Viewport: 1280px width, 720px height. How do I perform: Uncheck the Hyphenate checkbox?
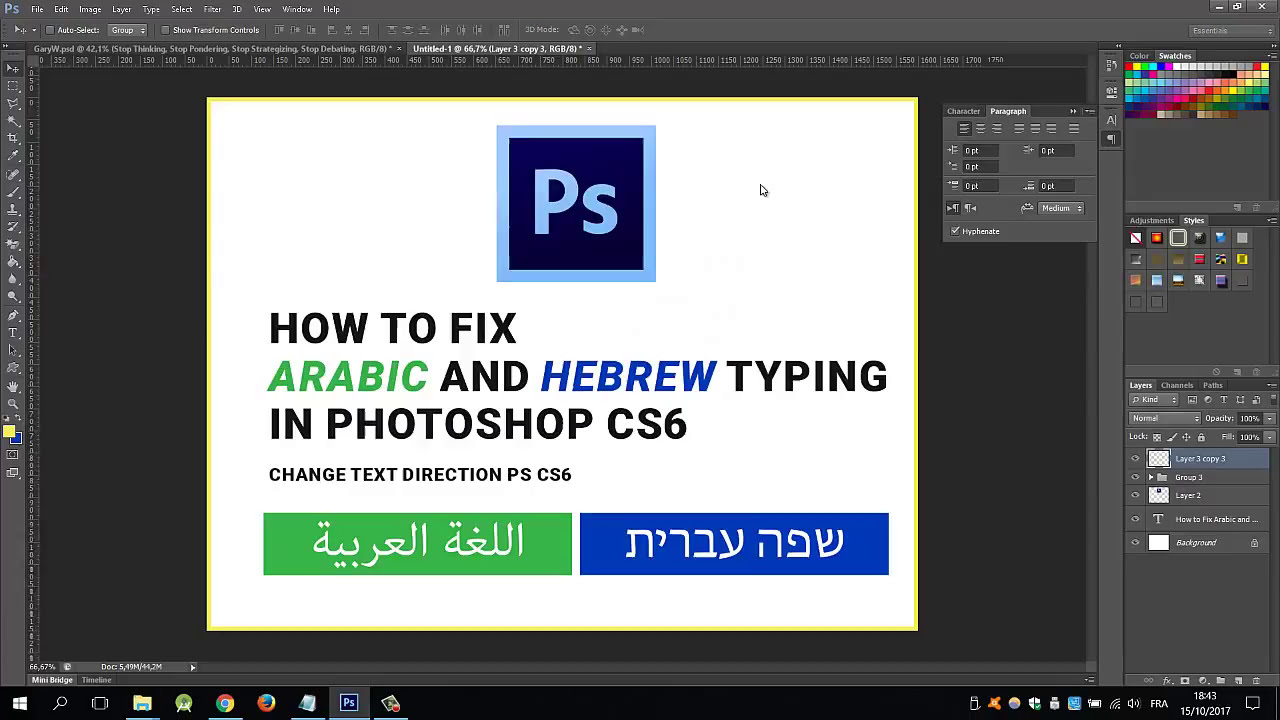tap(955, 231)
